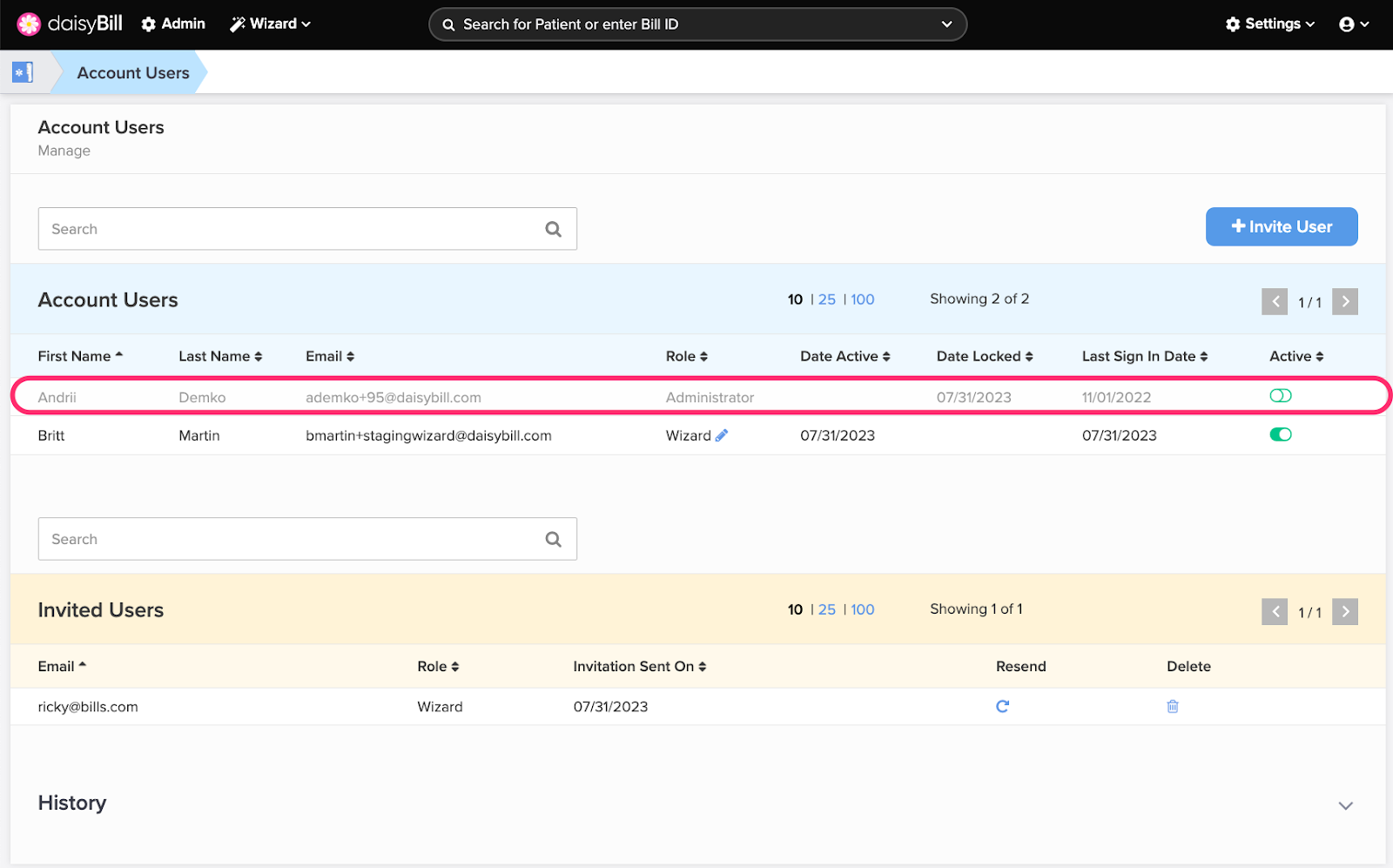This screenshot has width=1393, height=868.
Task: Expand the Wizard menu
Action: (x=270, y=24)
